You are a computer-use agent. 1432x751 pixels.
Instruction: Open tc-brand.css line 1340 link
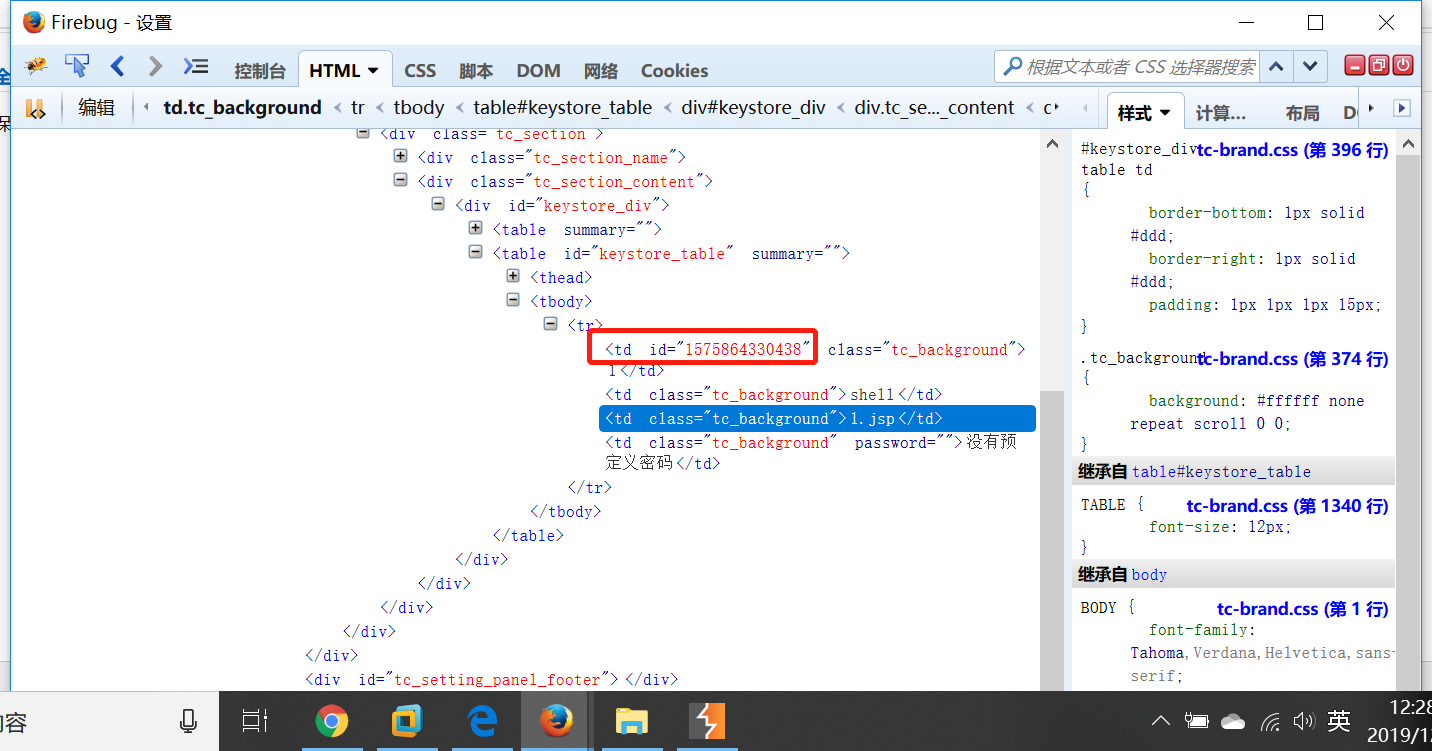point(1287,506)
